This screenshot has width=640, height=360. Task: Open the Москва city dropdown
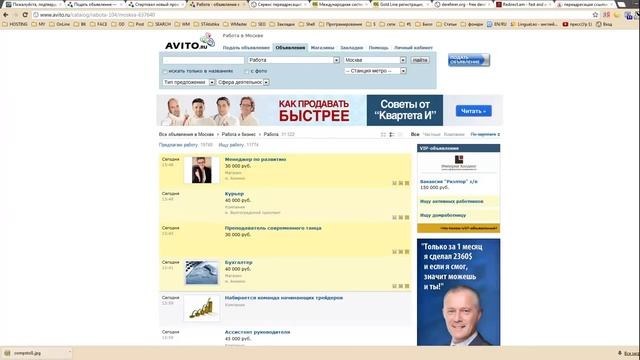click(375, 60)
